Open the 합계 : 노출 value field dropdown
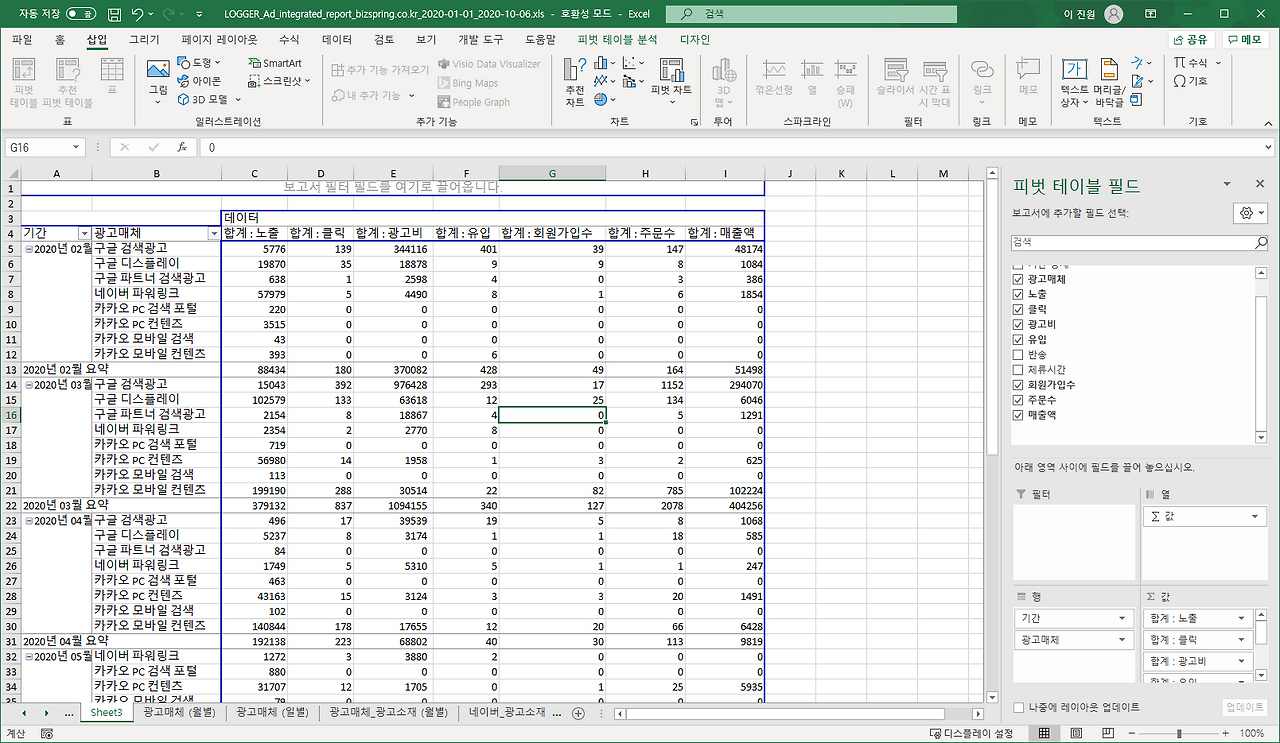The width and height of the screenshot is (1280, 743). pos(1243,619)
